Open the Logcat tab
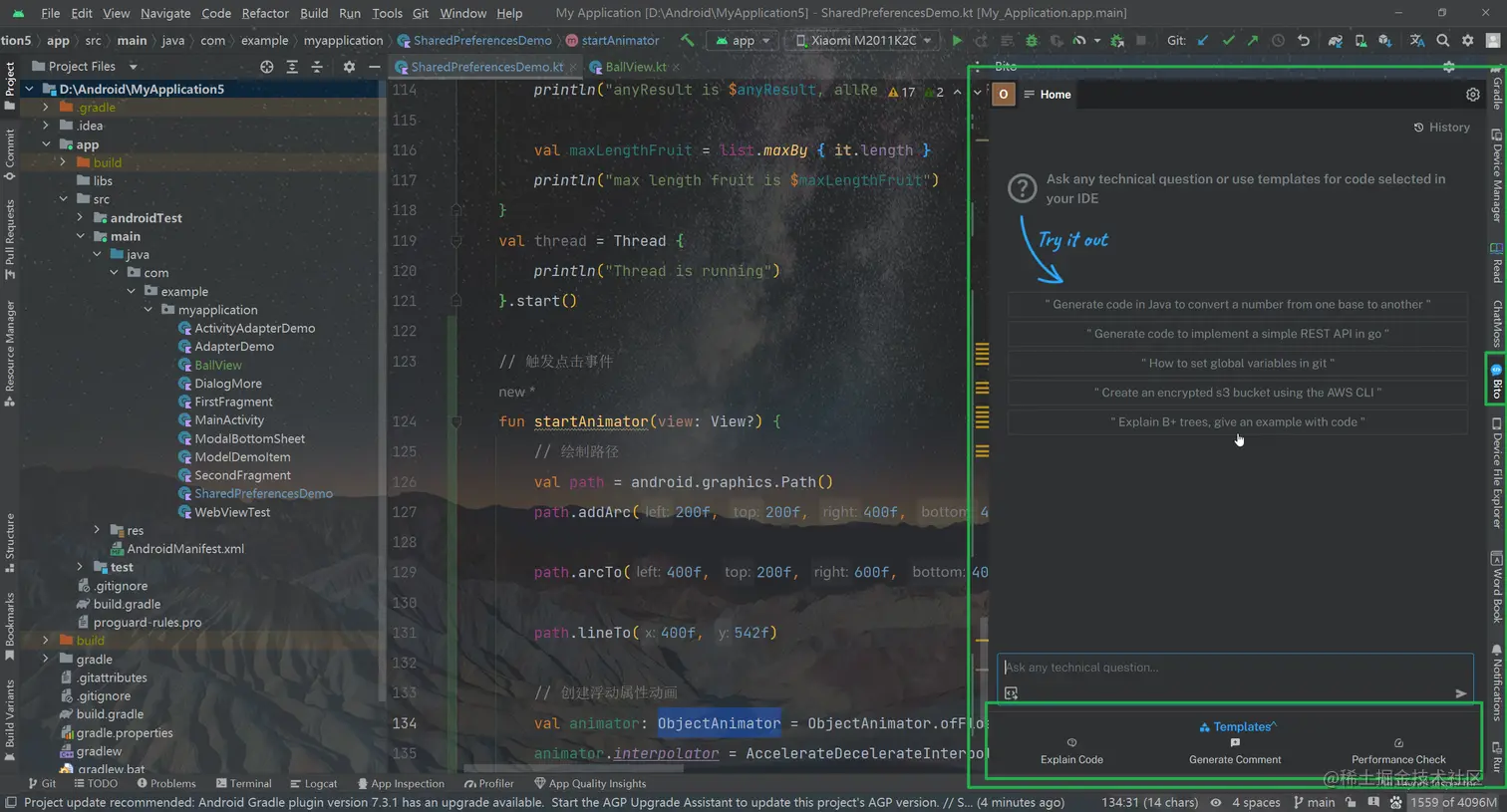The height and width of the screenshot is (812, 1507). 313,784
